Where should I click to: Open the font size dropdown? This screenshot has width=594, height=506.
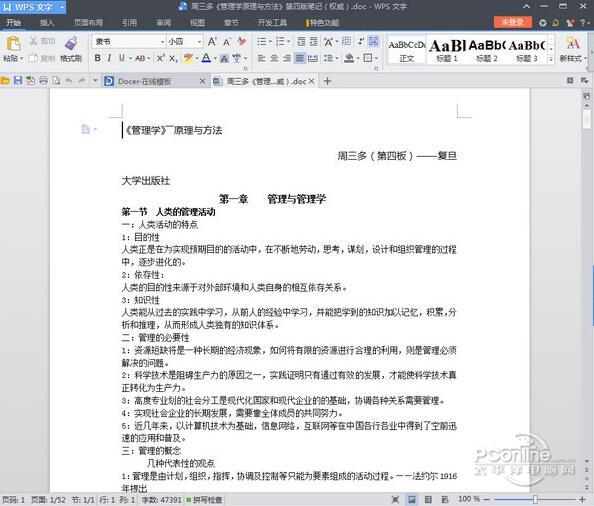pos(199,41)
